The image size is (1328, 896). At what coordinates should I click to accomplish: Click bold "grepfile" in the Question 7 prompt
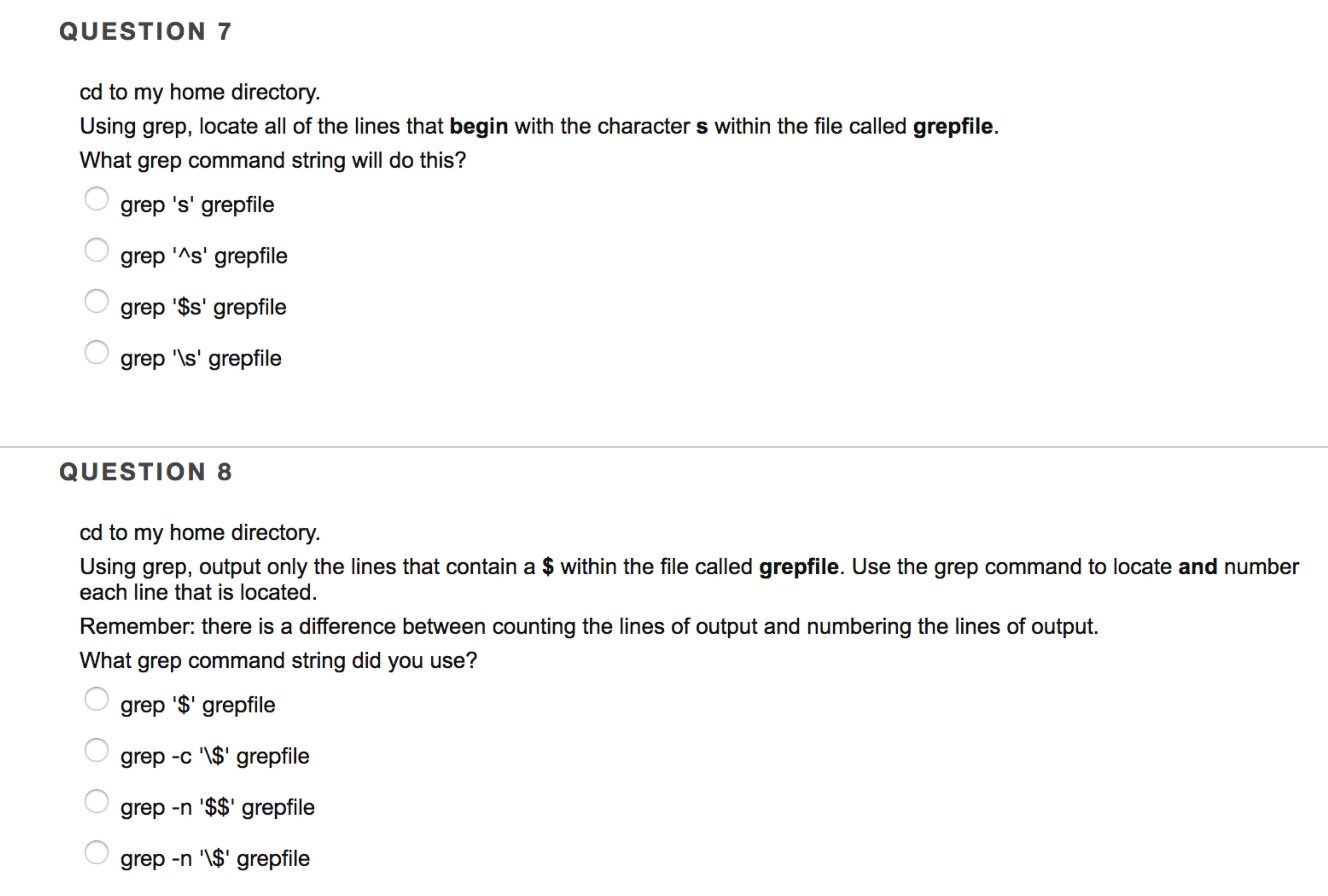(x=953, y=126)
